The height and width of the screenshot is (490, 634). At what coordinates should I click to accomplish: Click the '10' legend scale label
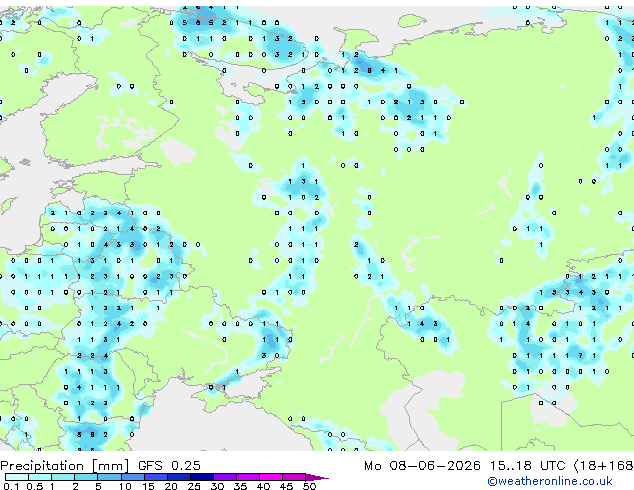click(125, 486)
